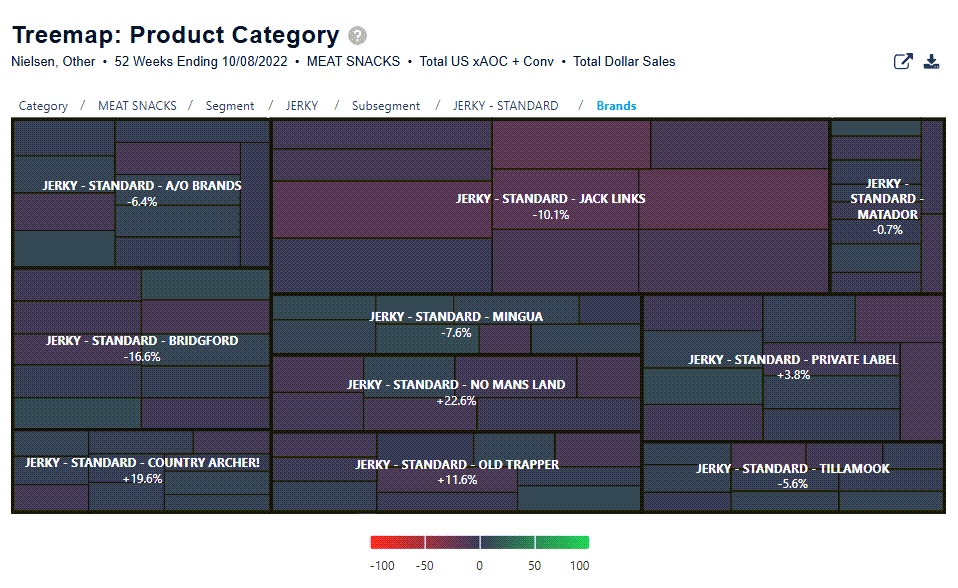Click the legend label 100
This screenshot has width=958, height=588.
(579, 566)
